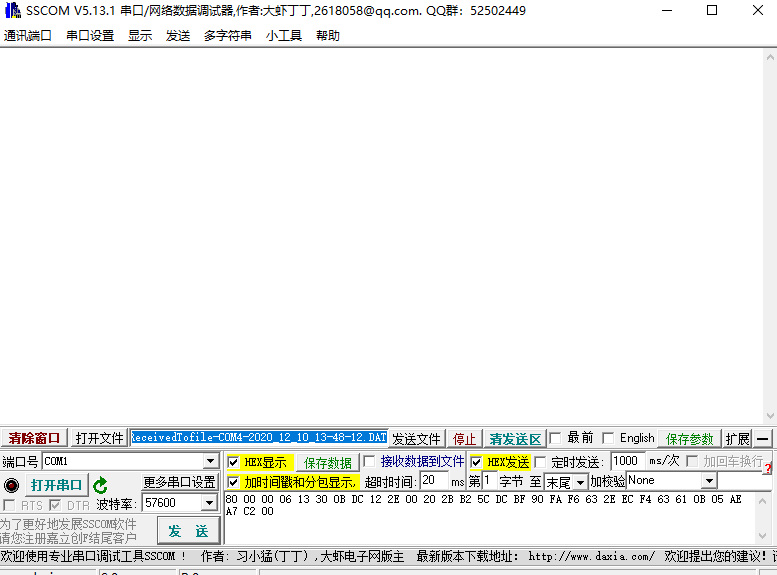Toggle HEX发送 checkbox
This screenshot has width=777, height=575.
[476, 462]
